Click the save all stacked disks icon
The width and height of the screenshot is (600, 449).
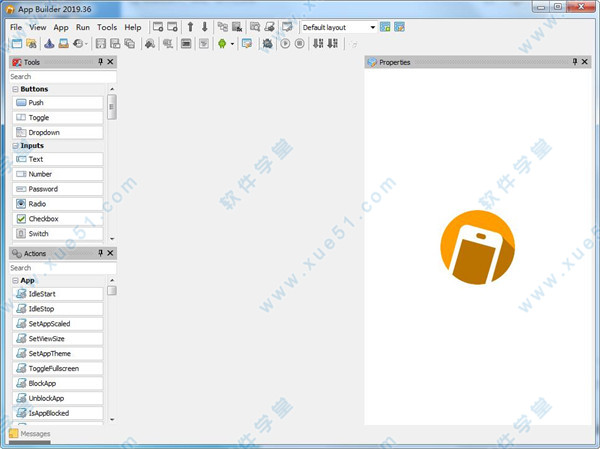pyautogui.click(x=130, y=44)
